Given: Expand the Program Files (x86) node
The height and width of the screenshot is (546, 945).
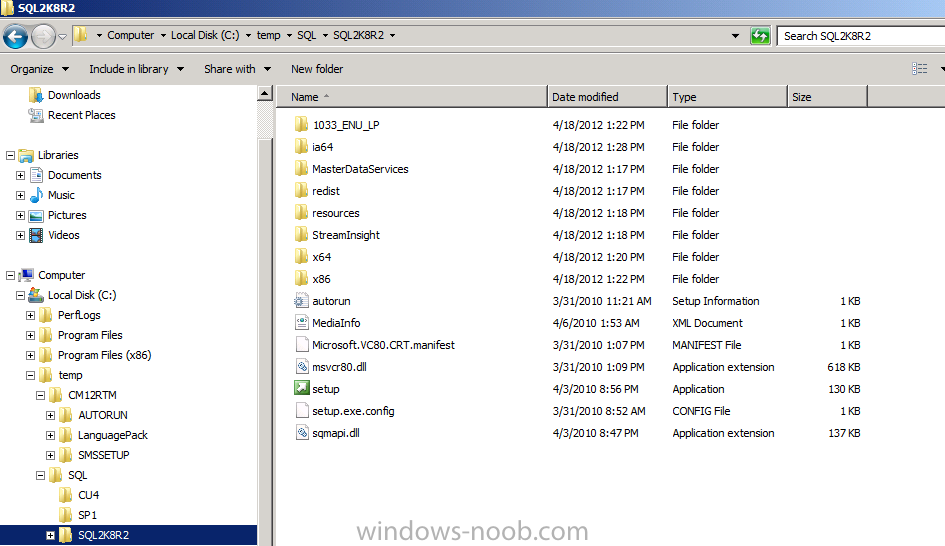Looking at the screenshot, I should (x=30, y=355).
